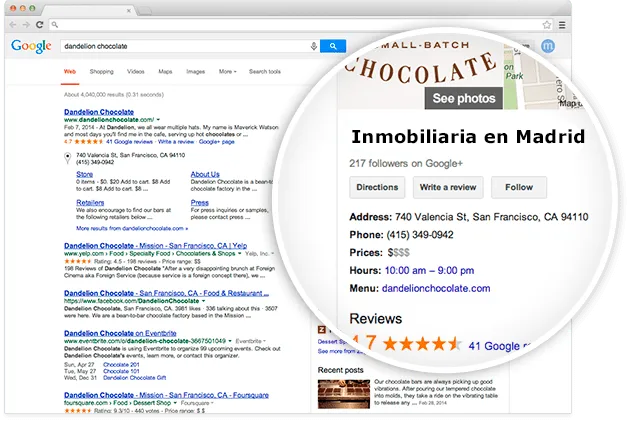Open the Google+ page link

click(217, 142)
